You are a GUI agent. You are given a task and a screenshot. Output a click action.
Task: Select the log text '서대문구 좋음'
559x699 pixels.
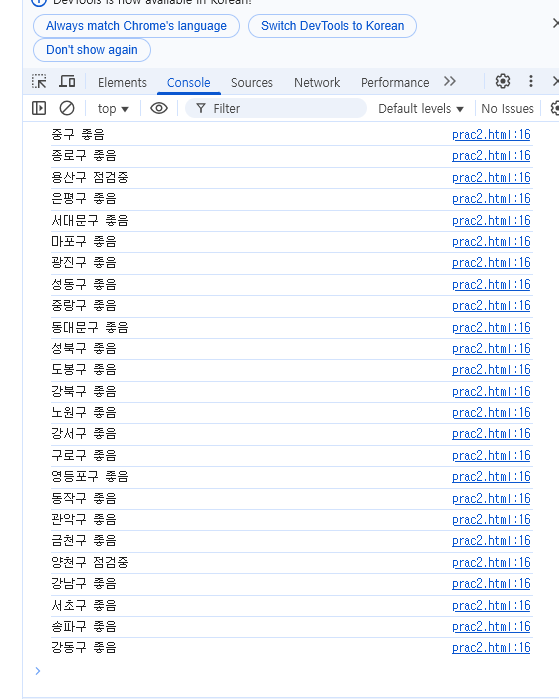tap(90, 220)
